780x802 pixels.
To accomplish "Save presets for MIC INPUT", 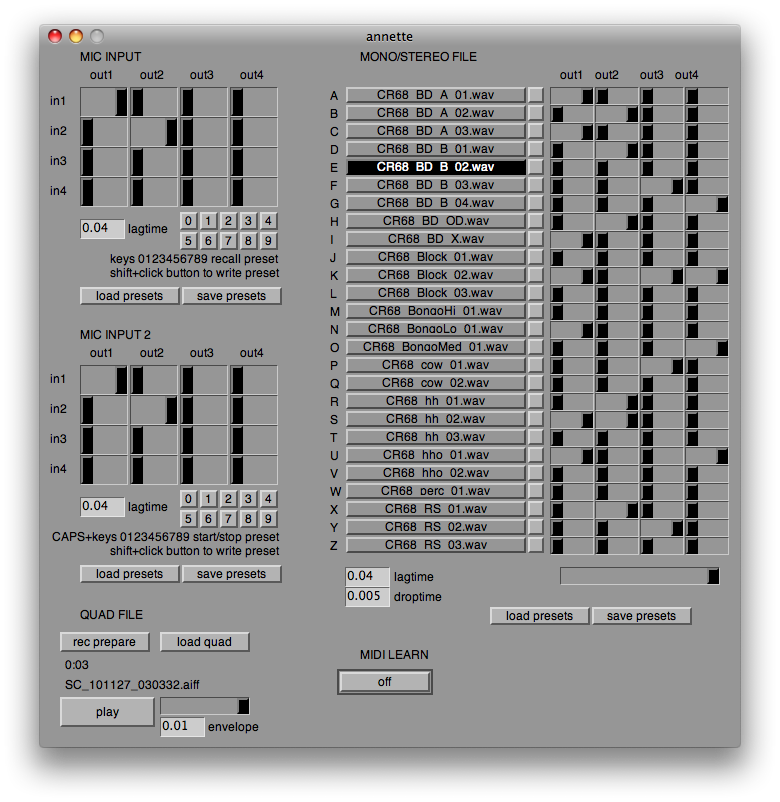I will click(231, 296).
